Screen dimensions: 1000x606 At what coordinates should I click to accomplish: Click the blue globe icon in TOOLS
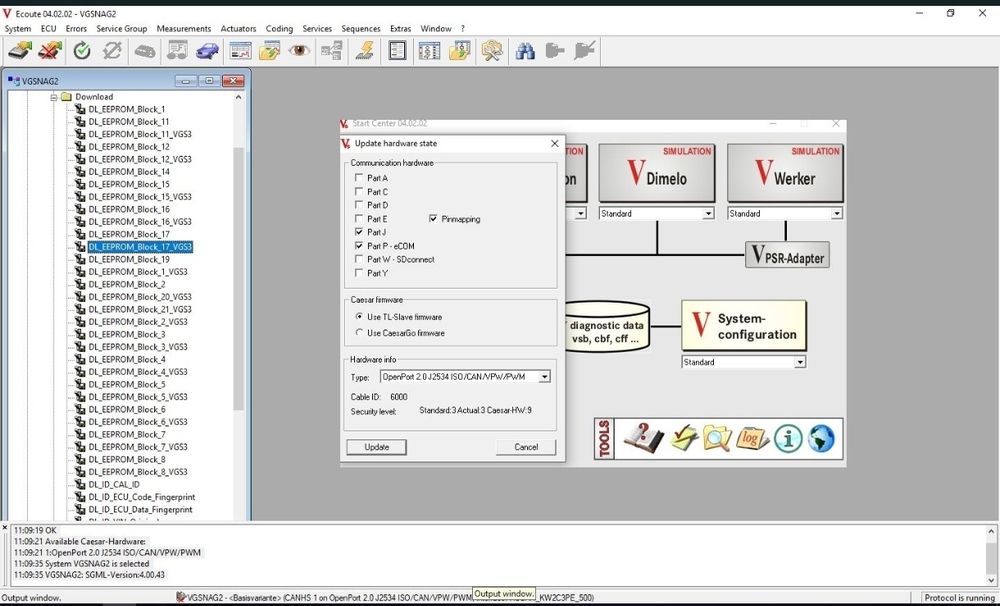pyautogui.click(x=821, y=439)
